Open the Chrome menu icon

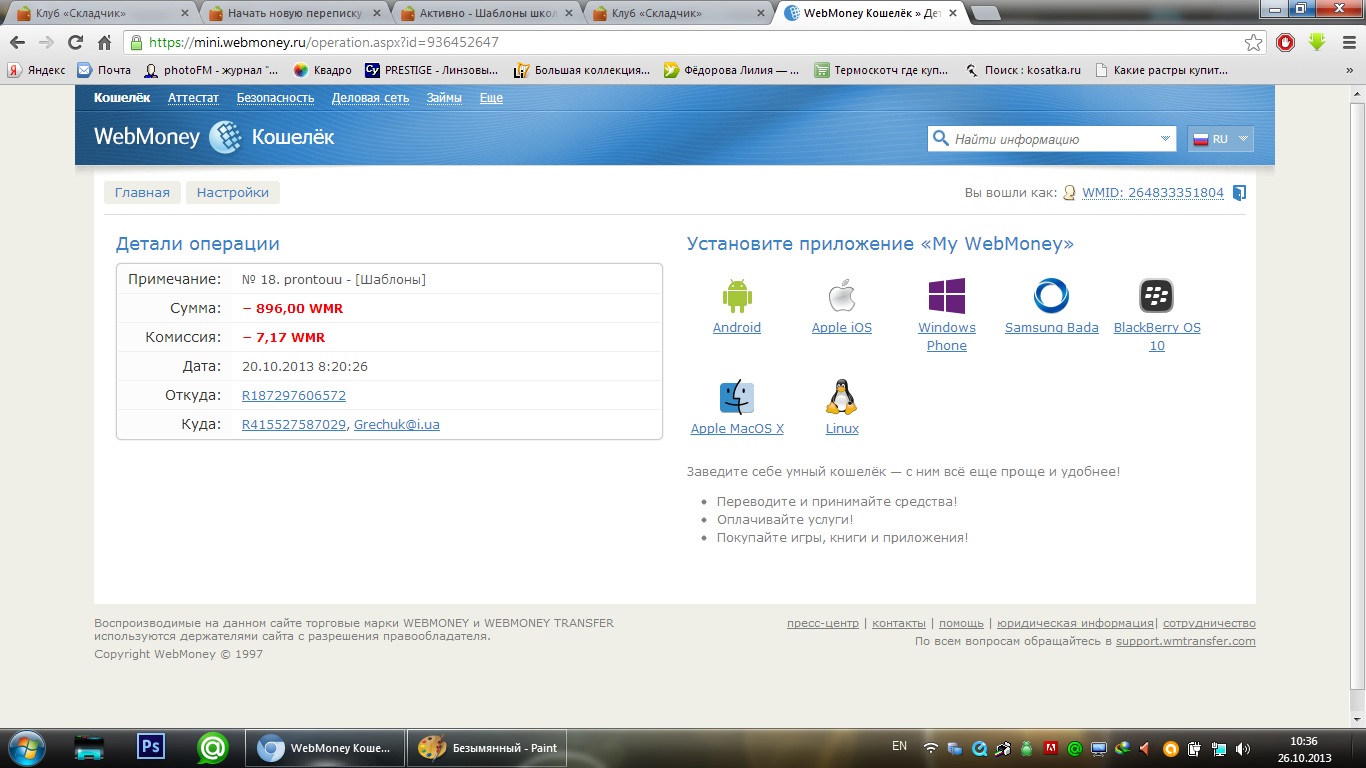[x=1347, y=43]
